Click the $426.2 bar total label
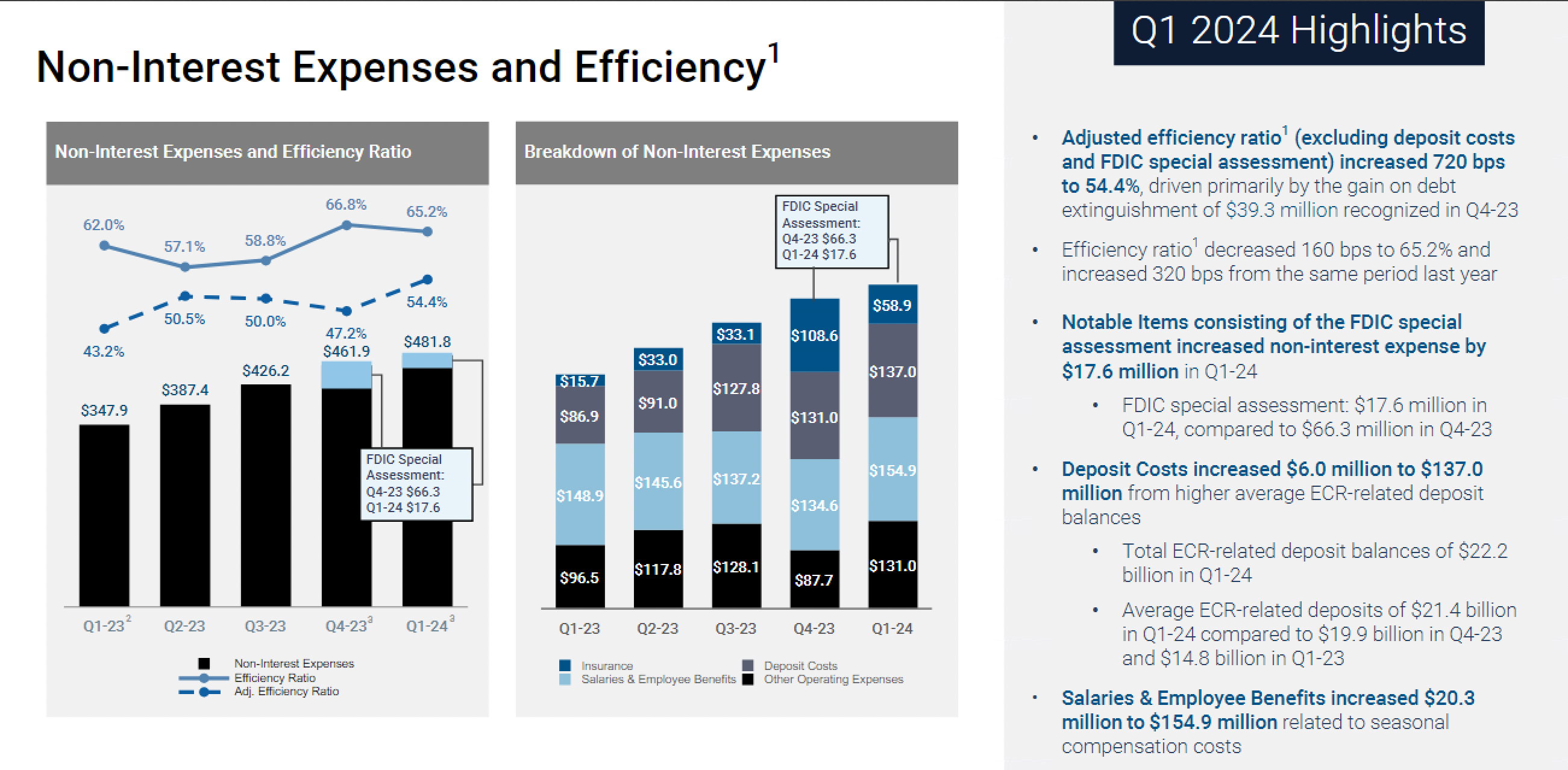 point(266,370)
